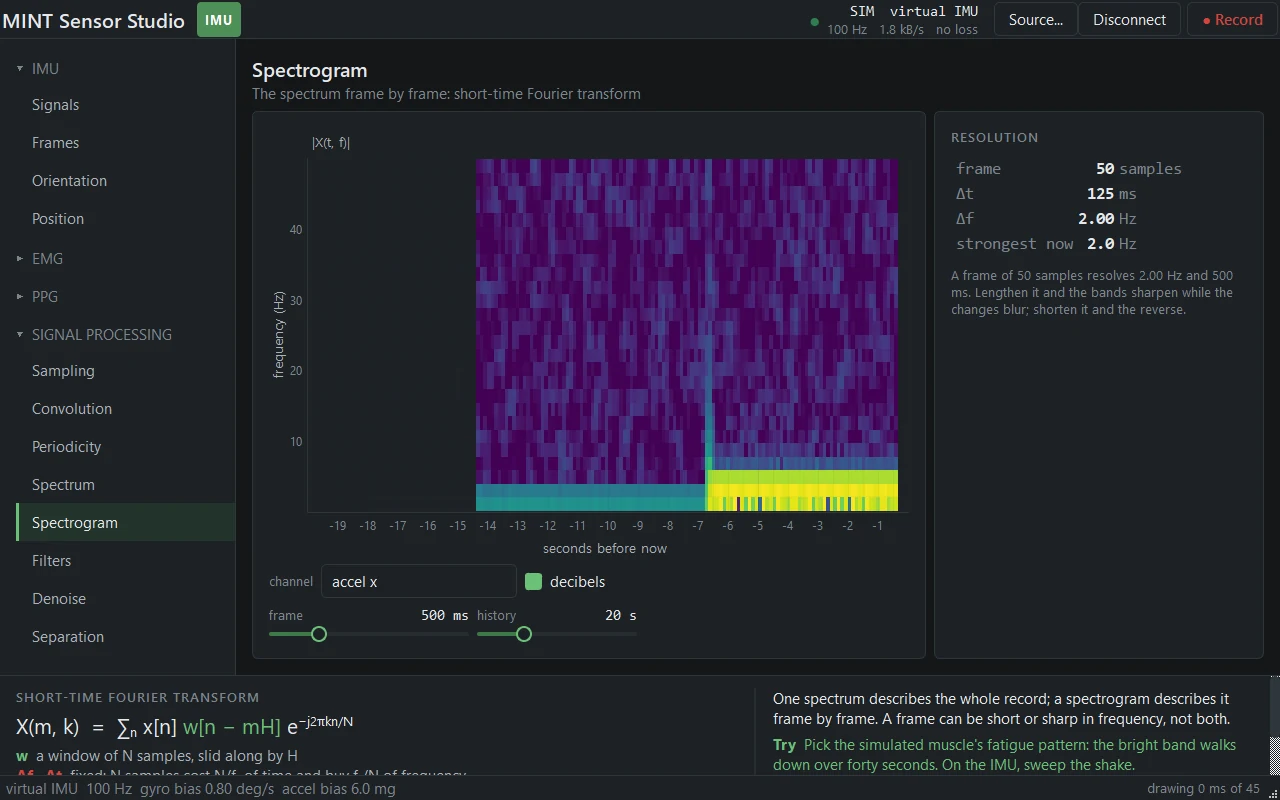1280x800 pixels.
Task: Click the '50 samples' frame value
Action: pyautogui.click(x=1138, y=169)
